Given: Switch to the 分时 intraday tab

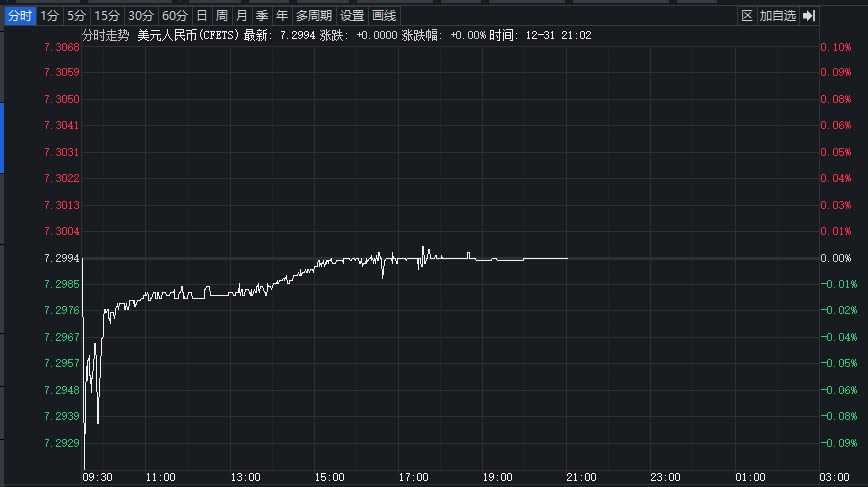Looking at the screenshot, I should (20, 16).
